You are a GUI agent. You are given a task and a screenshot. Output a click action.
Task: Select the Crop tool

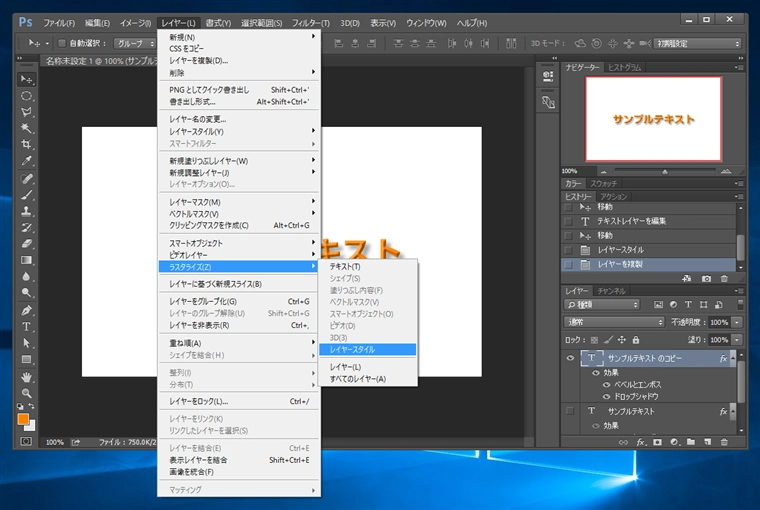coord(26,144)
